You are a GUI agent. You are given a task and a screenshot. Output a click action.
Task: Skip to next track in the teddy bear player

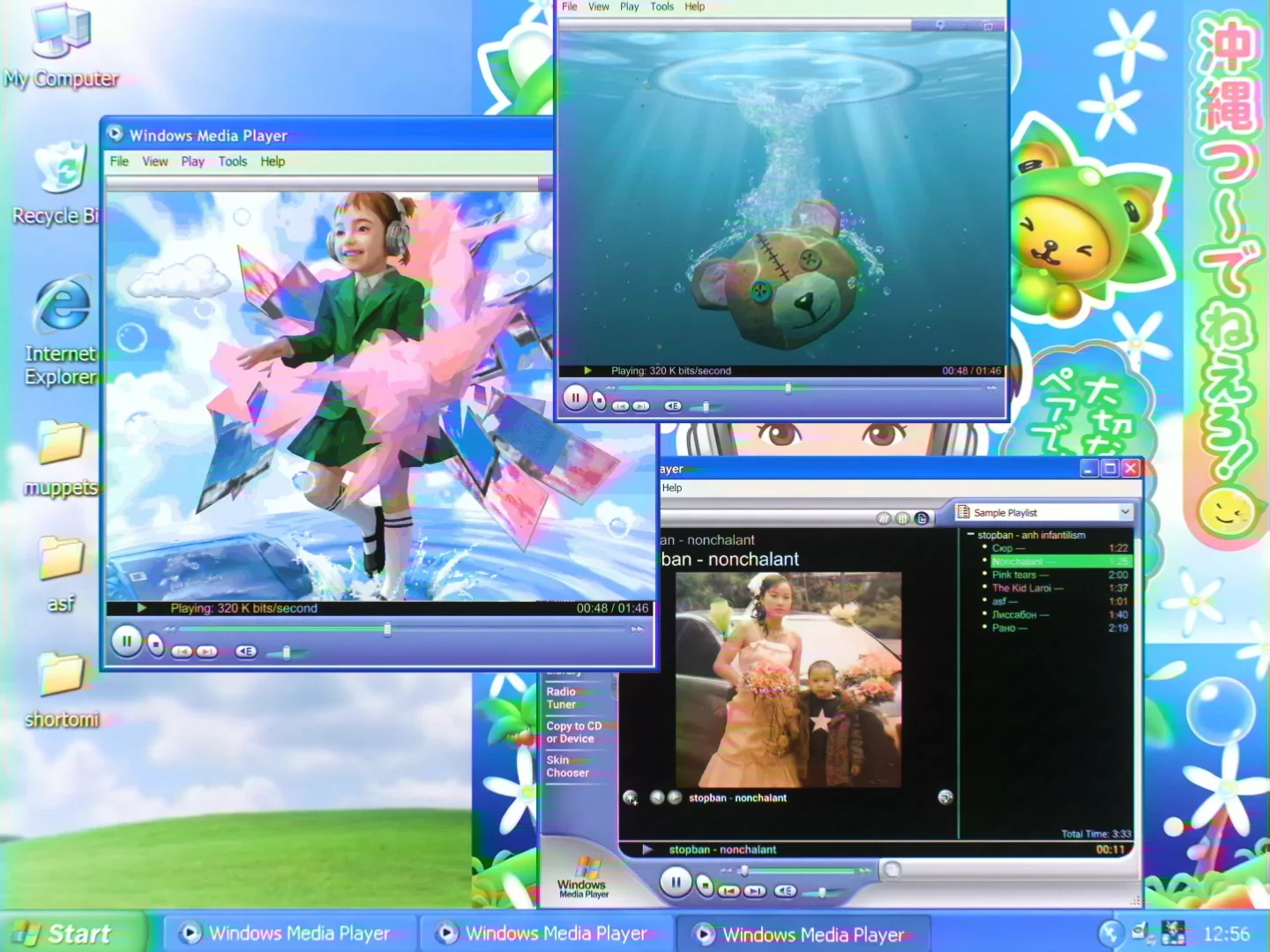pos(641,406)
